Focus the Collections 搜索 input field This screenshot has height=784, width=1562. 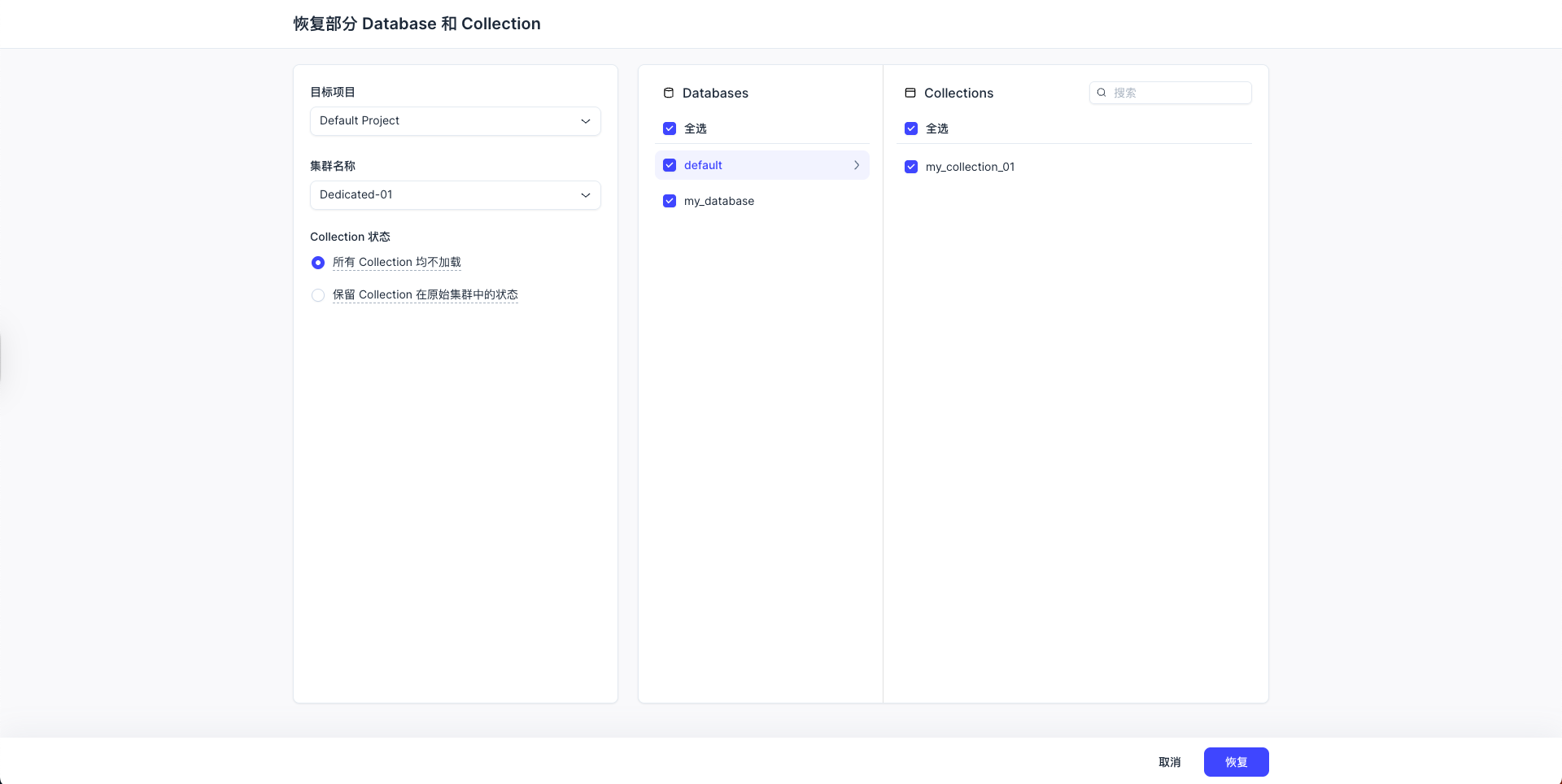(x=1178, y=93)
